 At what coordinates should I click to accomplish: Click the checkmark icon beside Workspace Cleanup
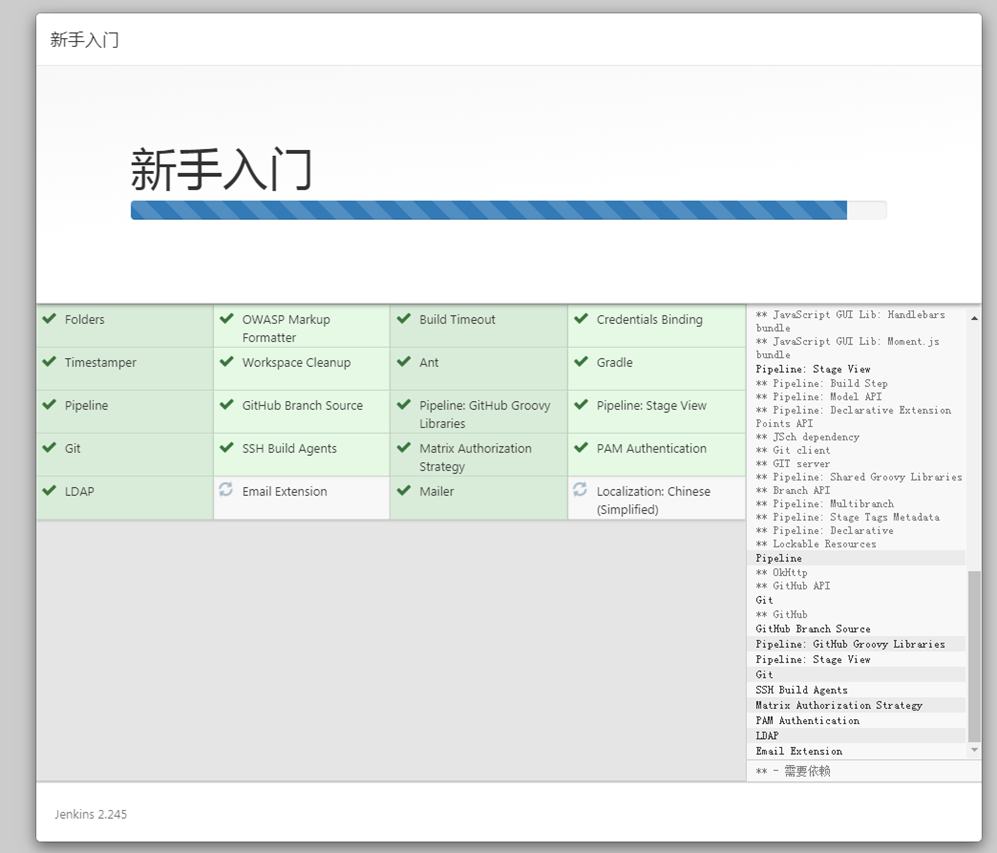226,362
